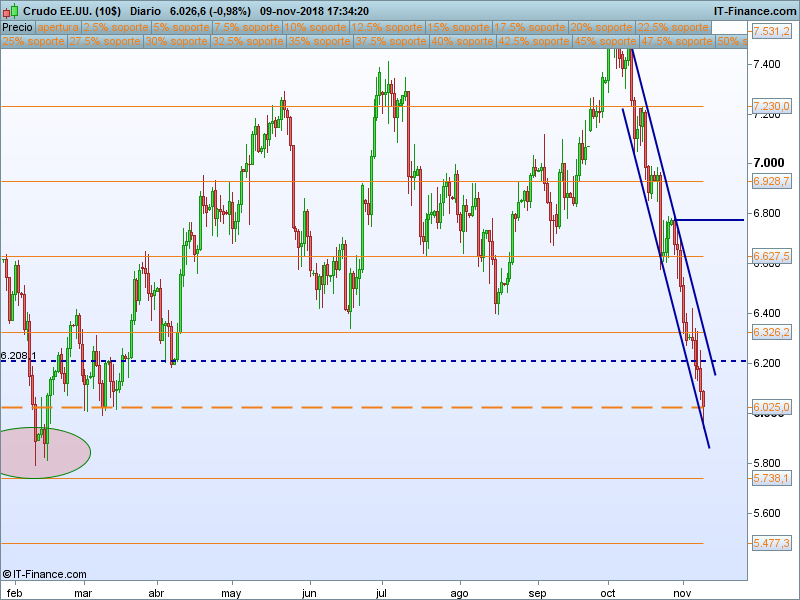Click the 5.600 axis price label
The height and width of the screenshot is (600, 800).
point(767,513)
